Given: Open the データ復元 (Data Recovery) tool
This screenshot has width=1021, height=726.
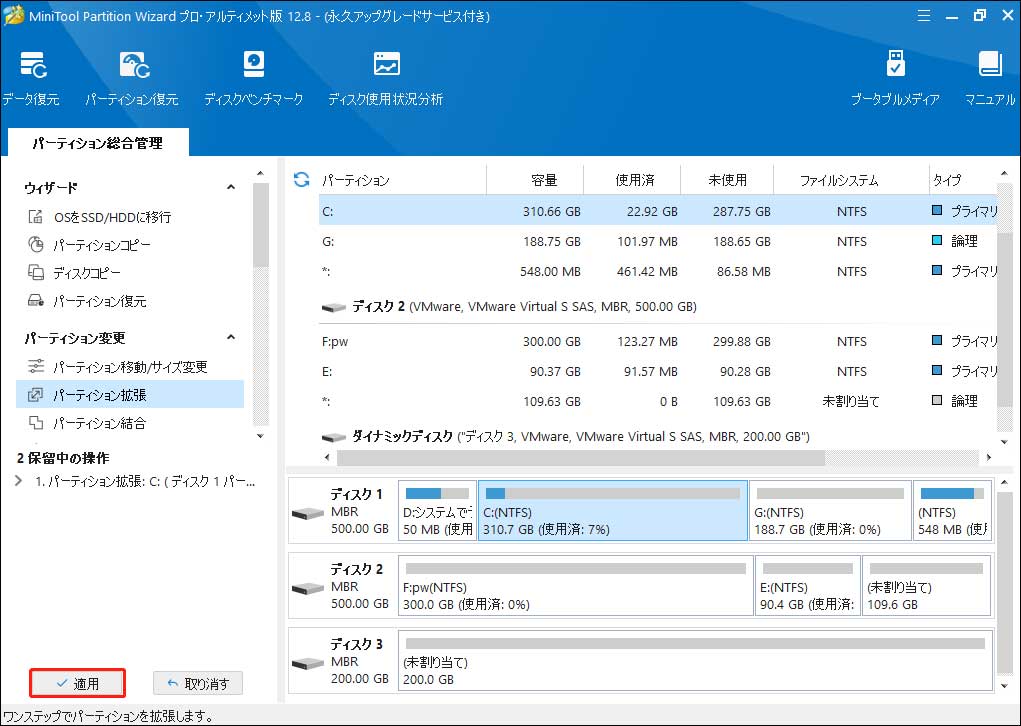Looking at the screenshot, I should point(30,78).
